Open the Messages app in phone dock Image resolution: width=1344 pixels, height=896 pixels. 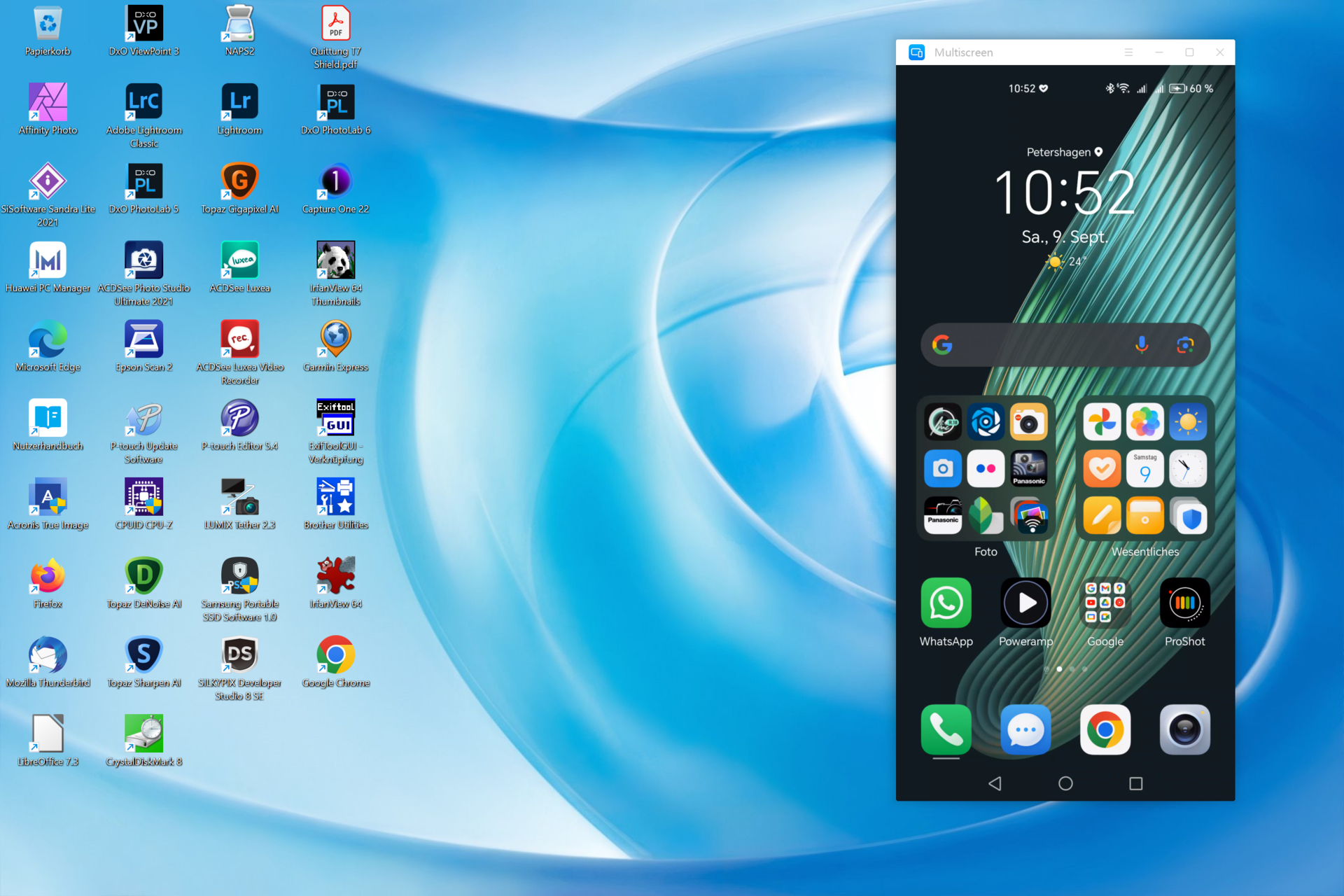pos(1025,730)
